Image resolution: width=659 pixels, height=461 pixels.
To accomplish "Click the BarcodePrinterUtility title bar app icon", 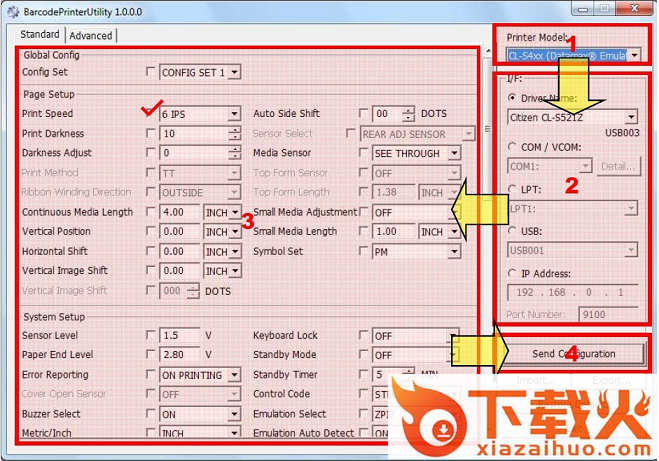I will (13, 12).
